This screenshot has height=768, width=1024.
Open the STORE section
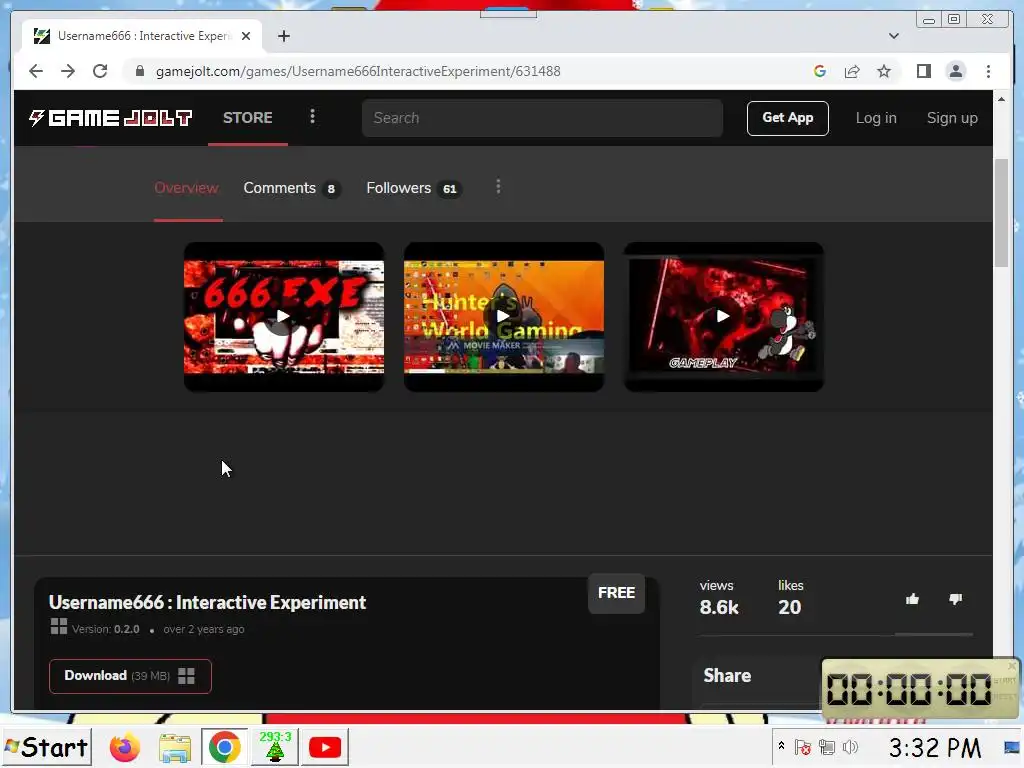tap(248, 118)
